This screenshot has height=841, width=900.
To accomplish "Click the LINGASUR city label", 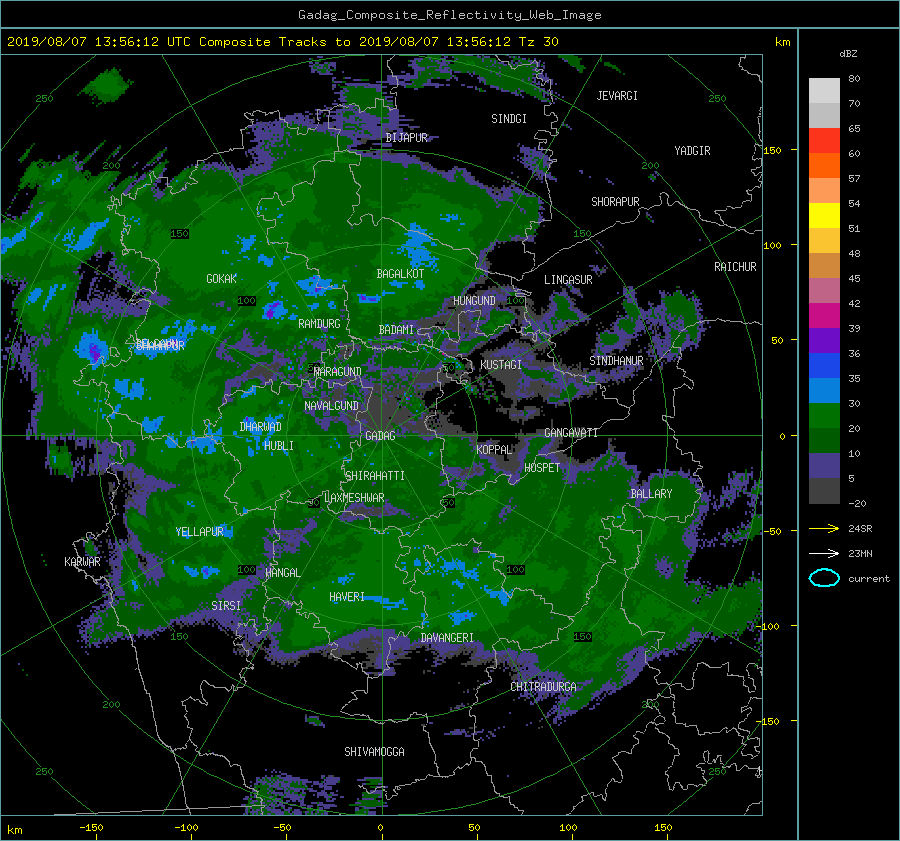I will [x=568, y=280].
